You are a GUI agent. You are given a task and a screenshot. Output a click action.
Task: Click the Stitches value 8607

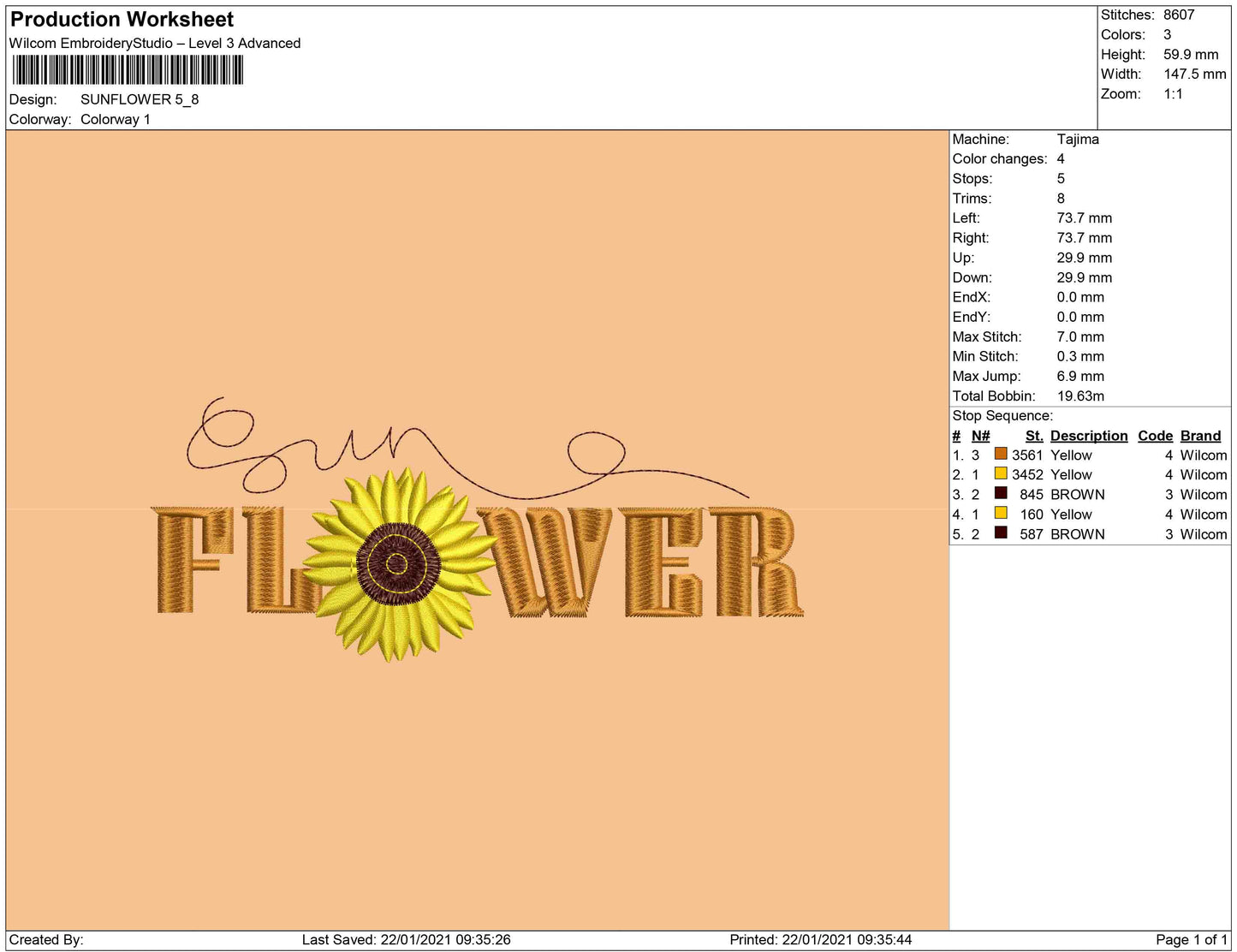(x=1178, y=15)
